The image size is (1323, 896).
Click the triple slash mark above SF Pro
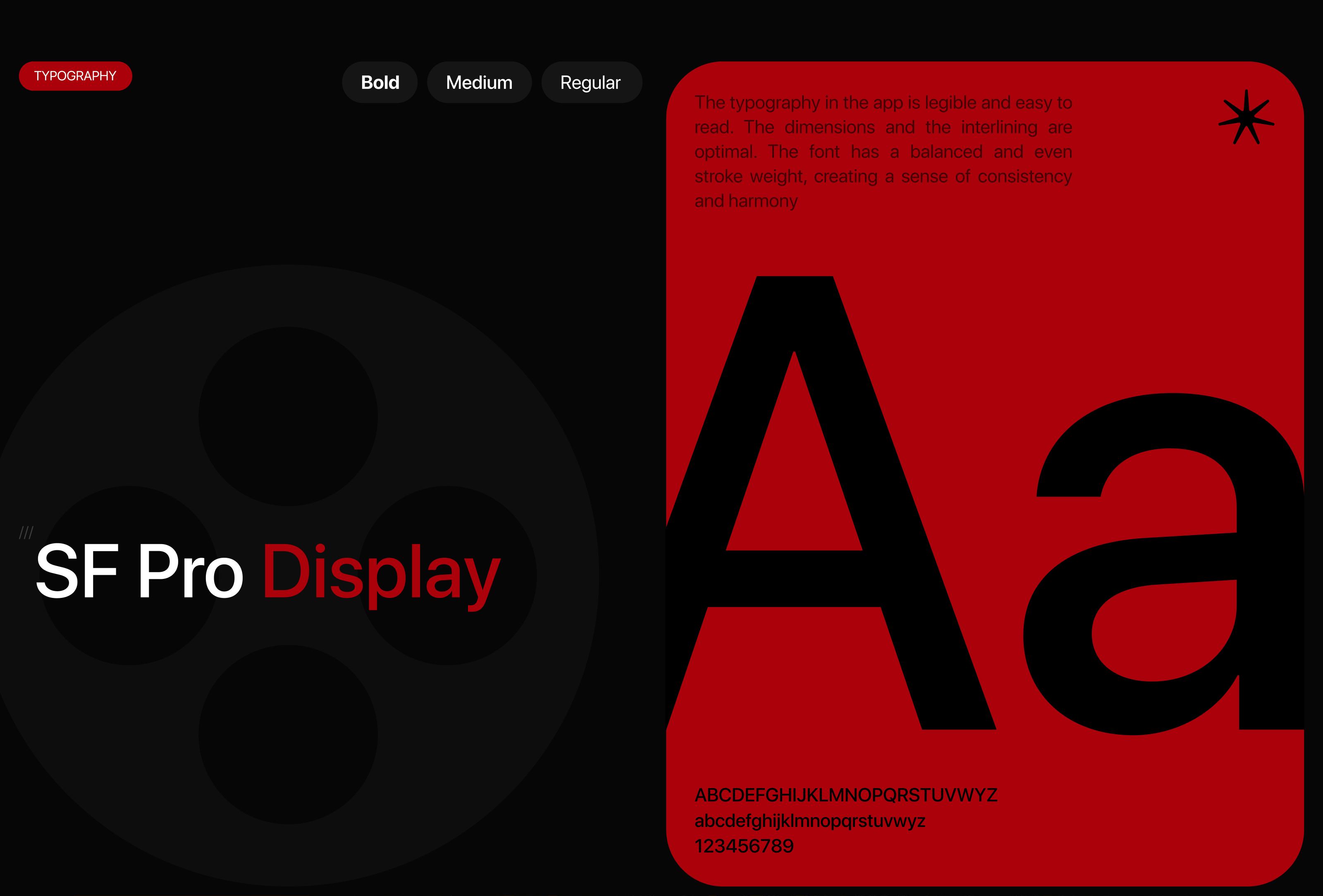click(26, 533)
